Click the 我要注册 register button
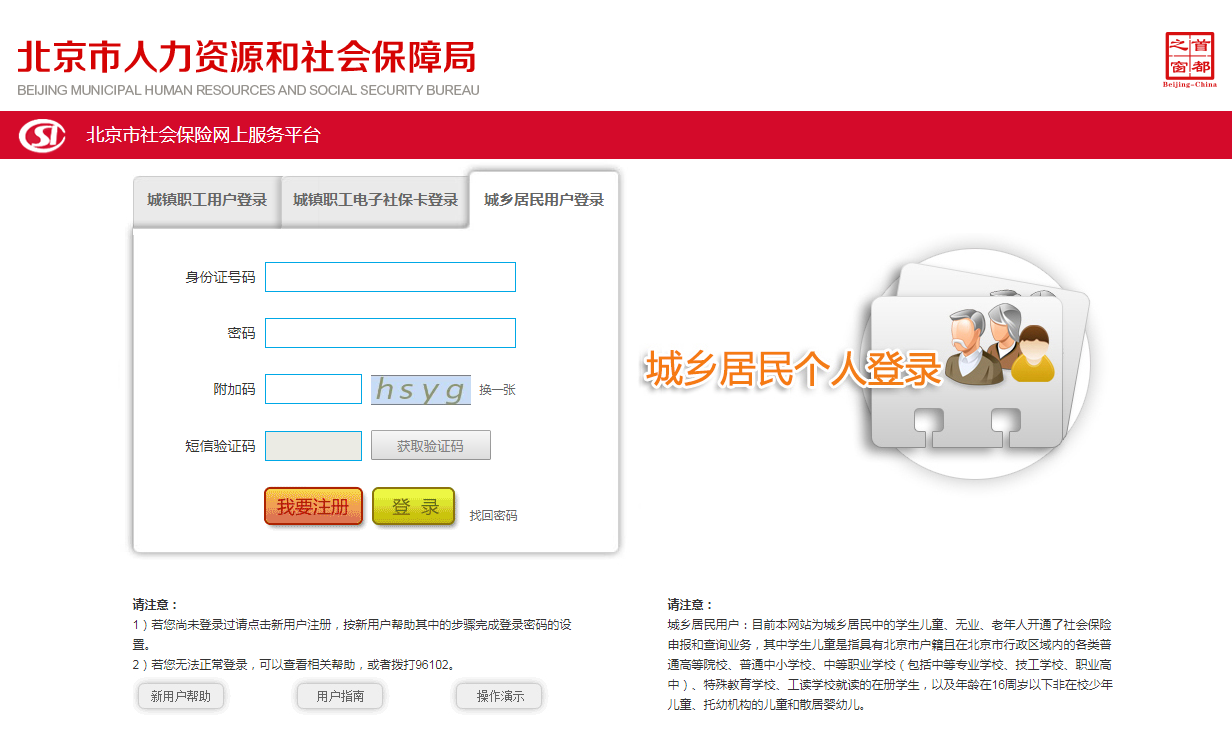The image size is (1232, 732). pyautogui.click(x=313, y=506)
